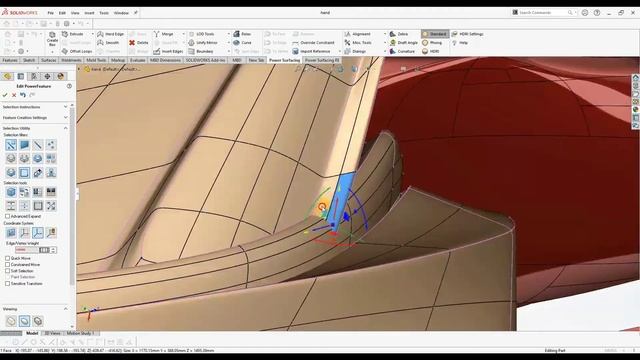640x360 pixels.
Task: Open the Alignment dropdown arrow
Action: point(384,34)
